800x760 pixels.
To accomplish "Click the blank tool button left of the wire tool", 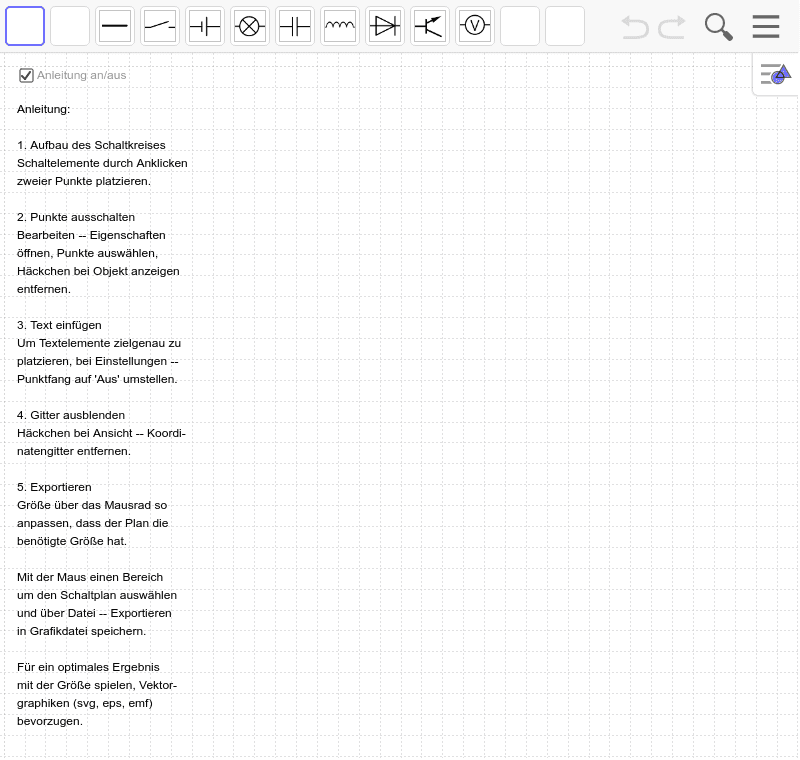I will point(70,26).
